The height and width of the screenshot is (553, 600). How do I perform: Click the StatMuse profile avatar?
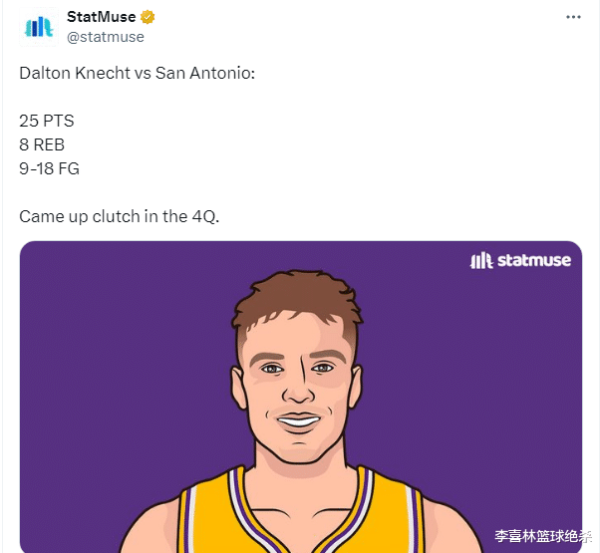(39, 27)
